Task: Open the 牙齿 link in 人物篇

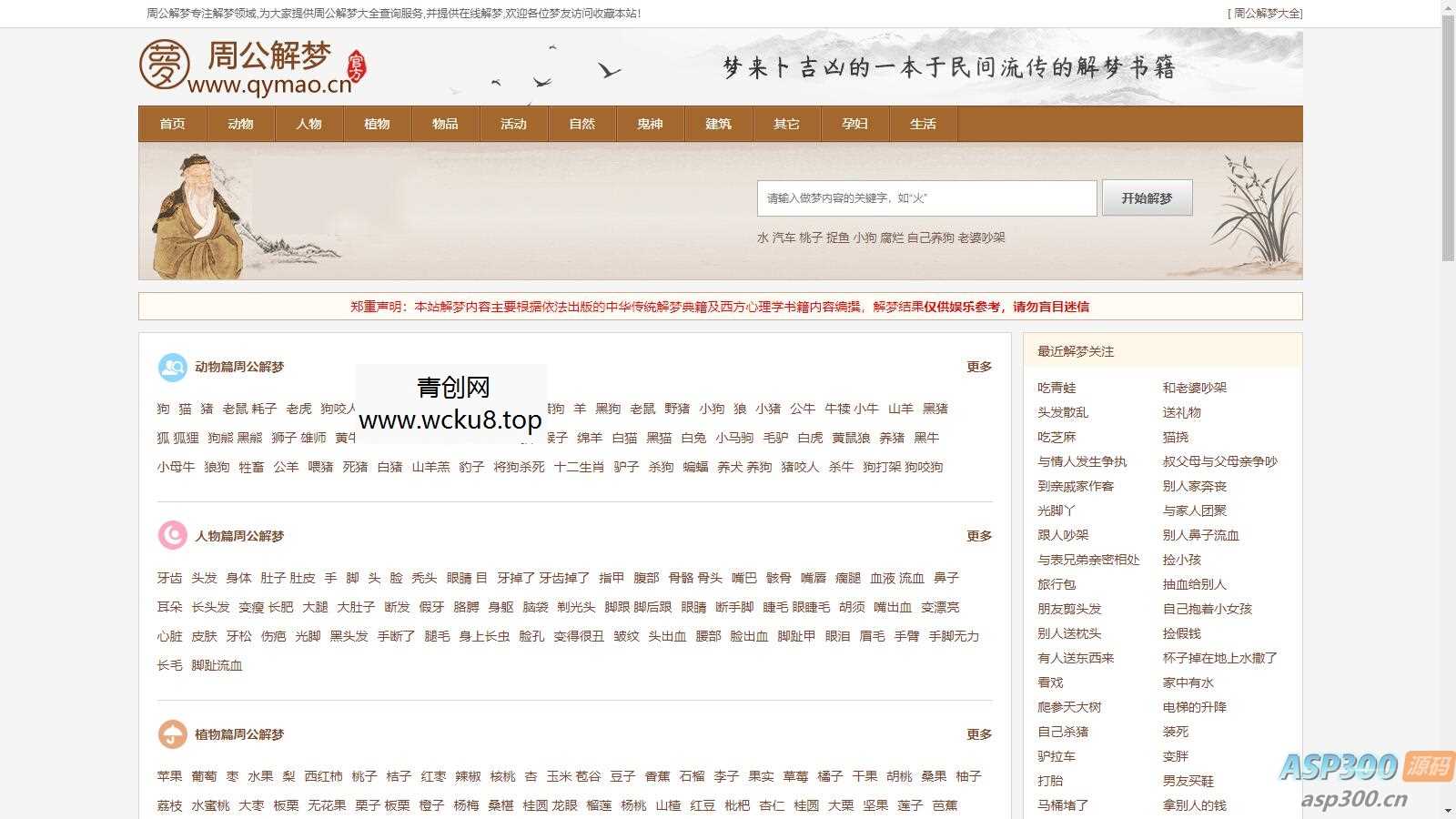Action: (x=167, y=578)
